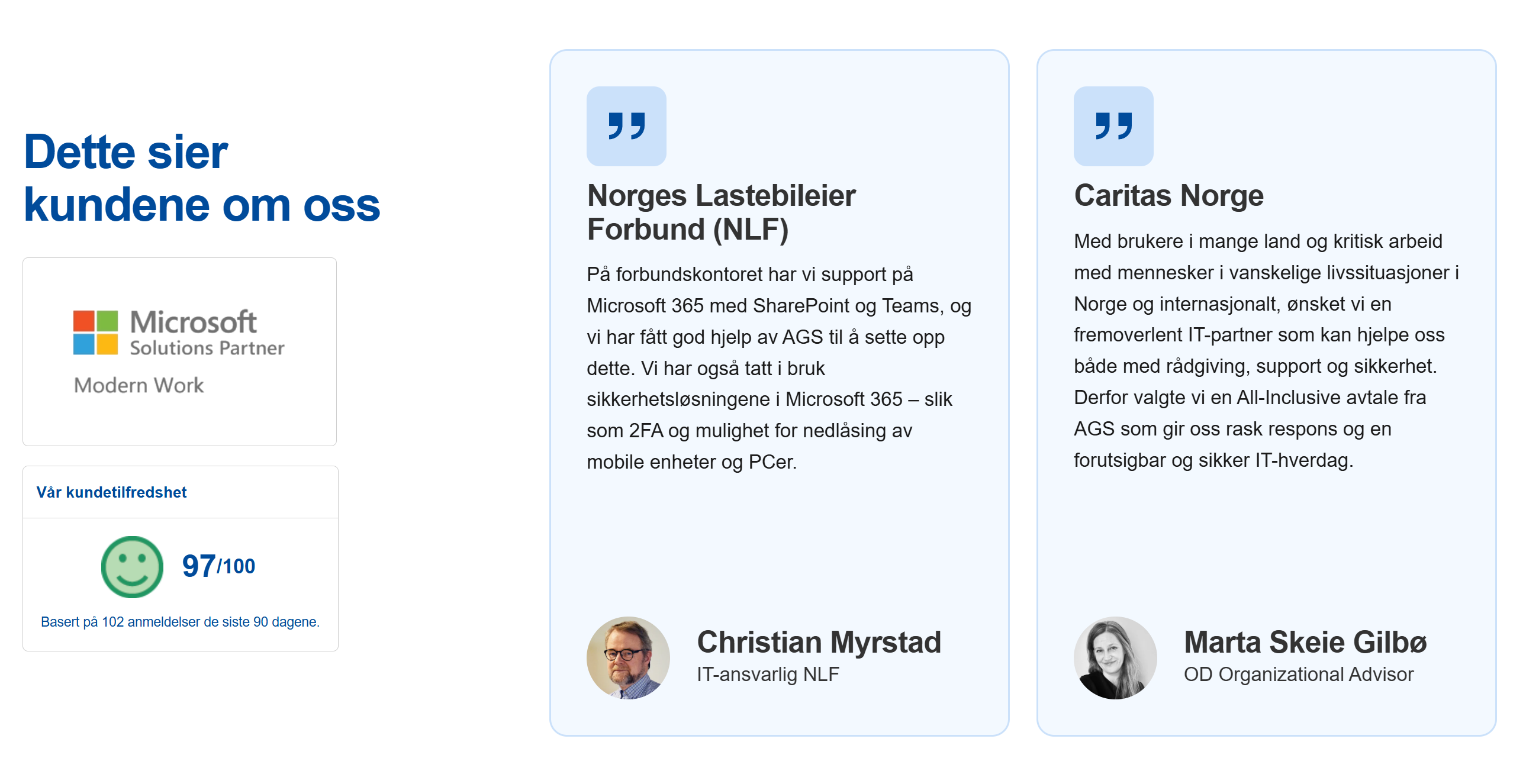The height and width of the screenshot is (784, 1526).
Task: Click the NLF testimonial paragraph about Microsoft 365
Action: (x=778, y=367)
